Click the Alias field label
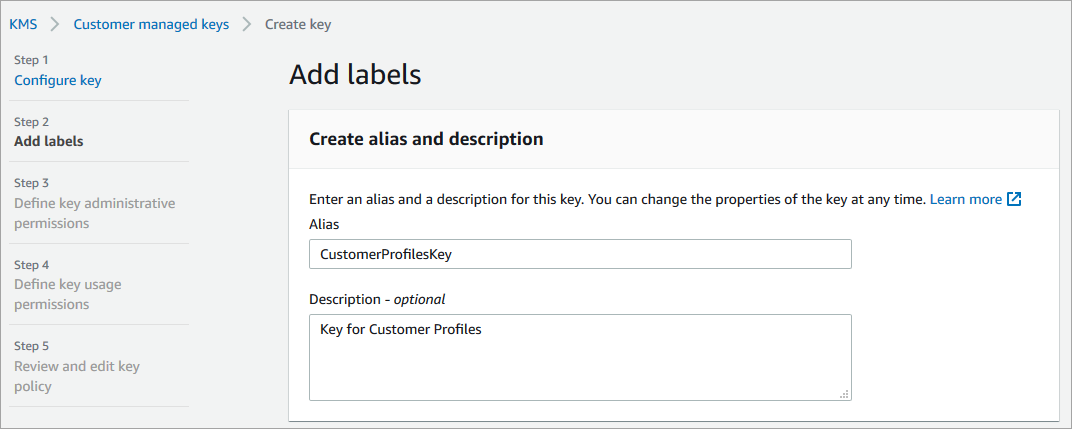This screenshot has width=1072, height=429. coord(324,224)
